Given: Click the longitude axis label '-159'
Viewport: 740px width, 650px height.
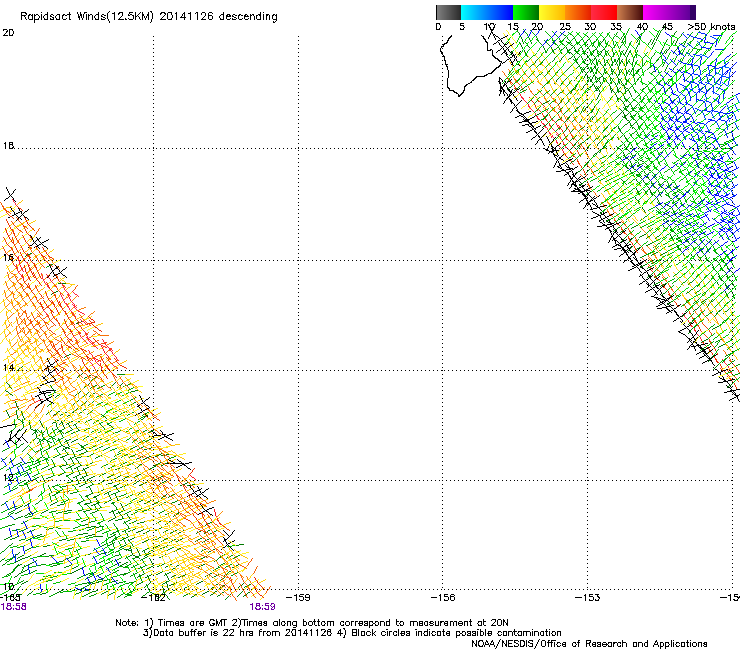Looking at the screenshot, I should point(298,598).
